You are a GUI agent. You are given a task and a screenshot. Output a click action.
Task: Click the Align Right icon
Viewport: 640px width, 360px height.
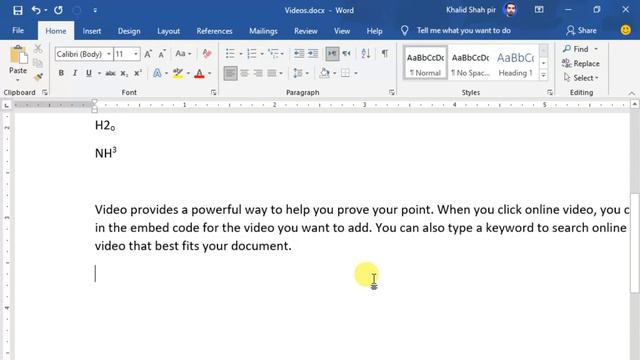click(258, 73)
